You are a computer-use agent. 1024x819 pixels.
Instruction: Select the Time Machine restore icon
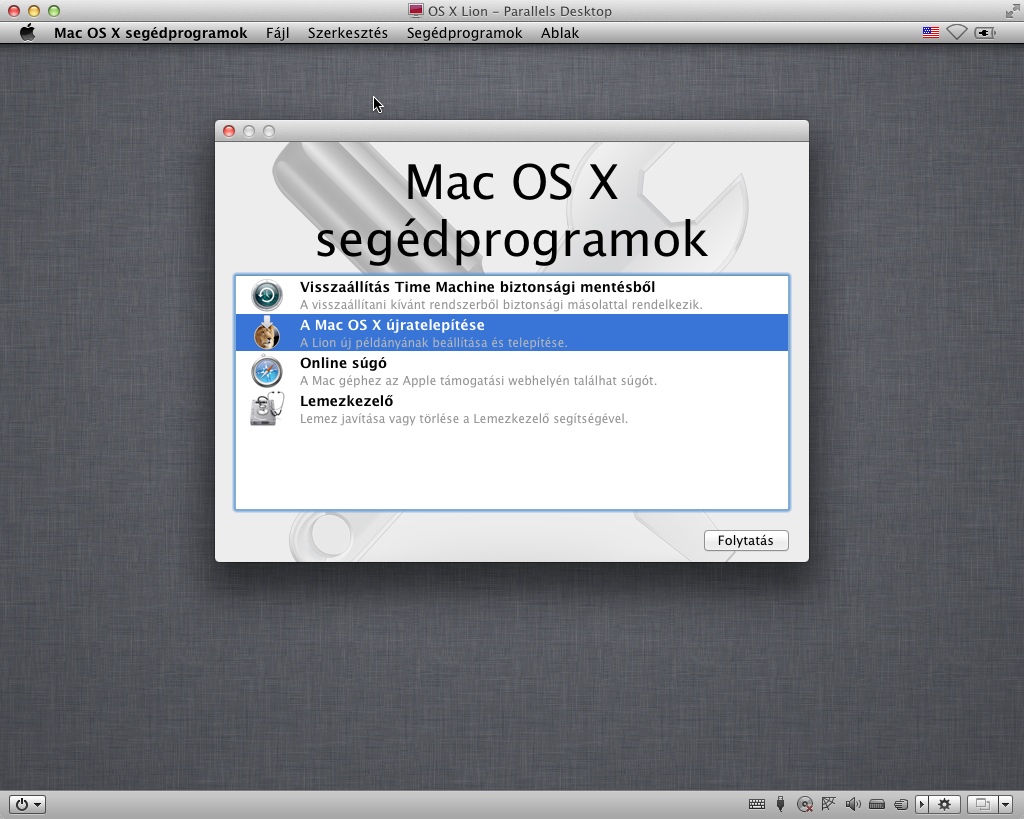click(266, 295)
